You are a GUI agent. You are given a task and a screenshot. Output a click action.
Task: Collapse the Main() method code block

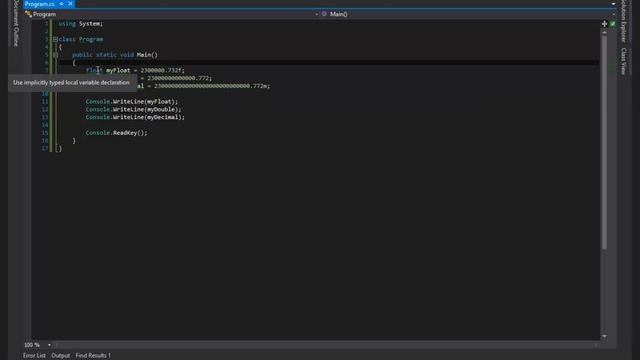coord(55,55)
